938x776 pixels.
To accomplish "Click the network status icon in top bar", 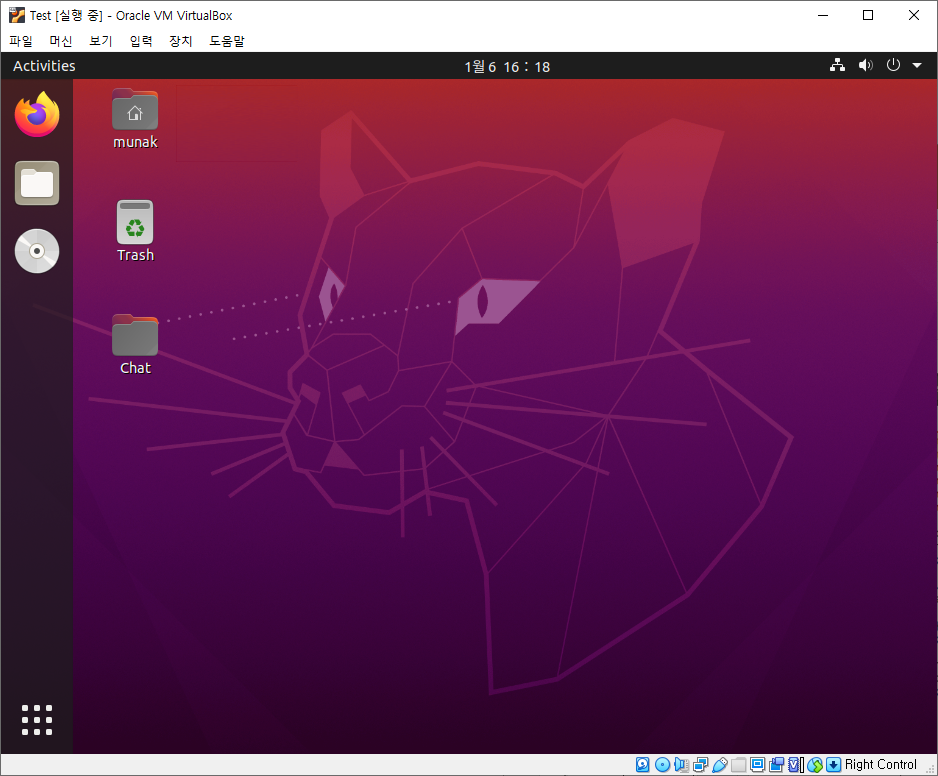I will coord(838,65).
